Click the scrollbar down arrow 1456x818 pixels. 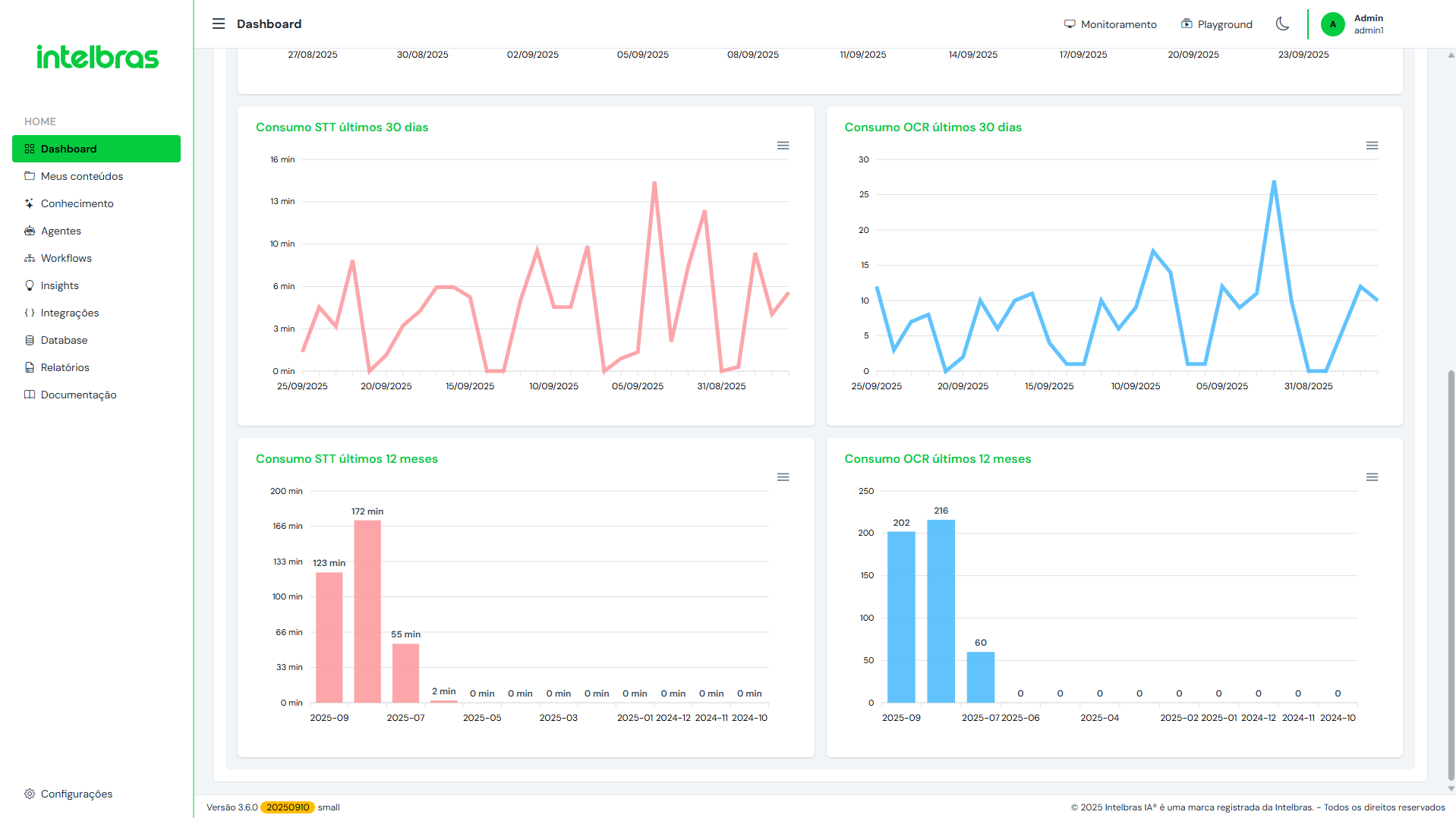click(1451, 789)
